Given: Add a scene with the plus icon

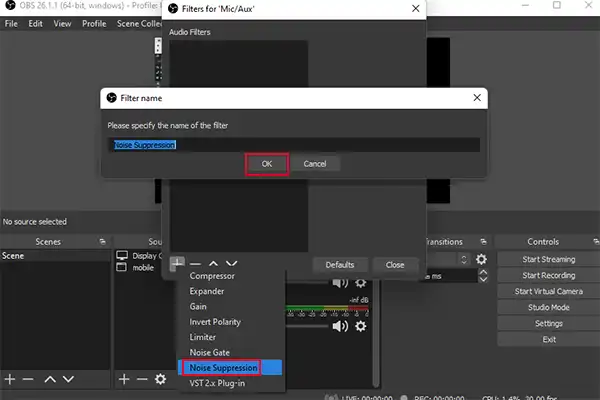Looking at the screenshot, I should click(10, 379).
